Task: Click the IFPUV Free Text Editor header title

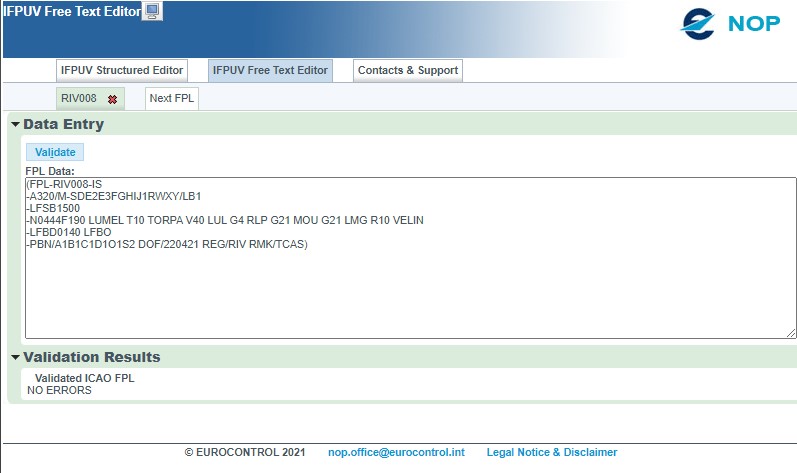Action: pyautogui.click(x=72, y=11)
